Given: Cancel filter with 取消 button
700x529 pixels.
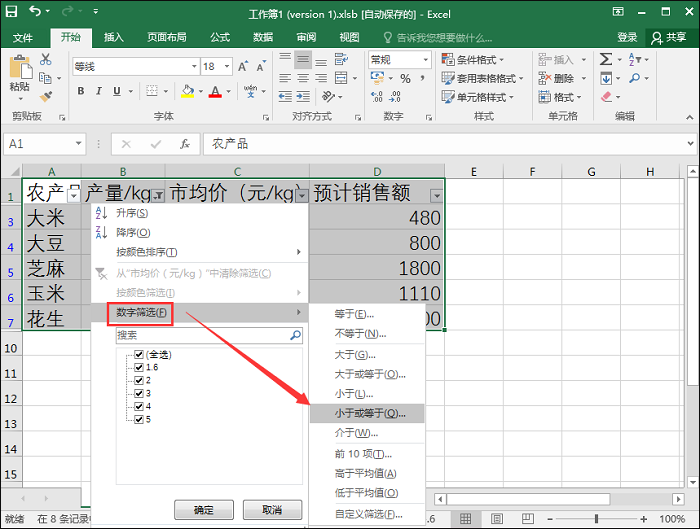Looking at the screenshot, I should pyautogui.click(x=272, y=510).
